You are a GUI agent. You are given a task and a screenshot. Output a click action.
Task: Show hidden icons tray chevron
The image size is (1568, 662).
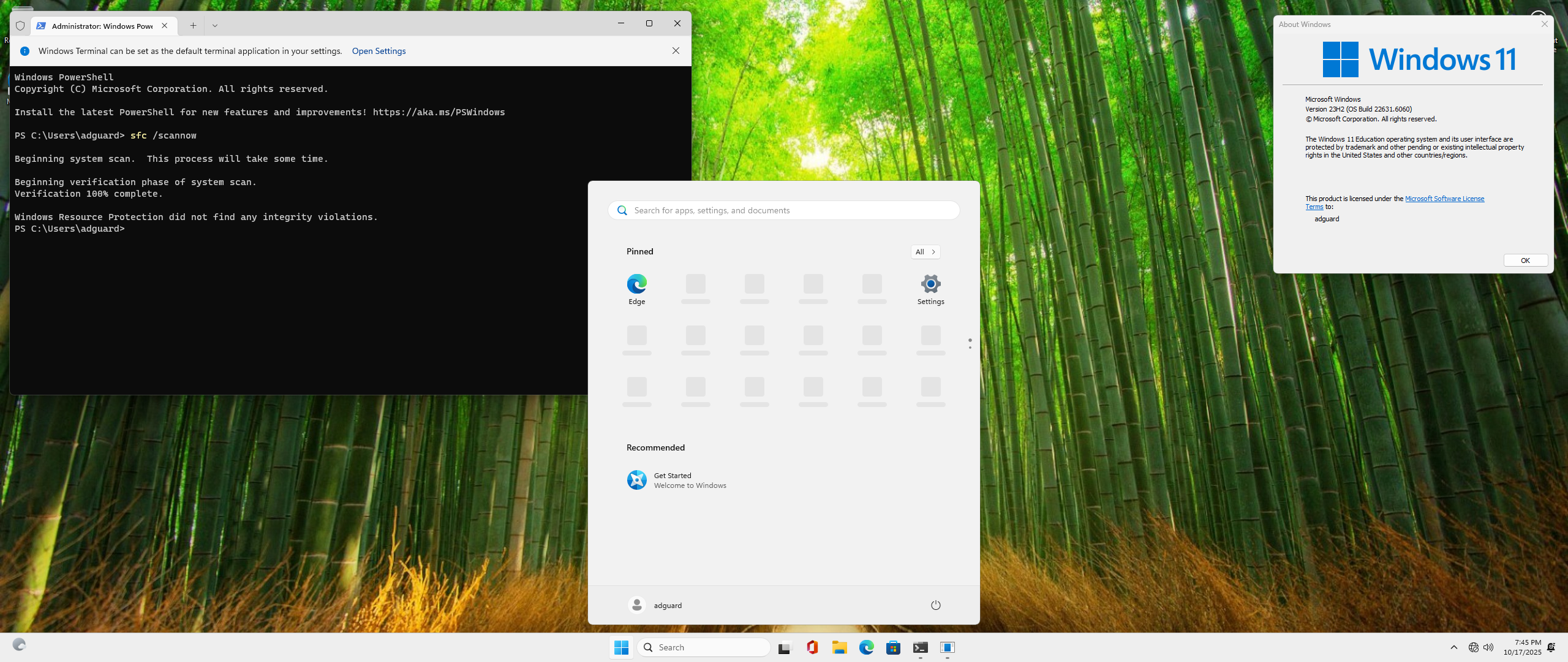1453,647
